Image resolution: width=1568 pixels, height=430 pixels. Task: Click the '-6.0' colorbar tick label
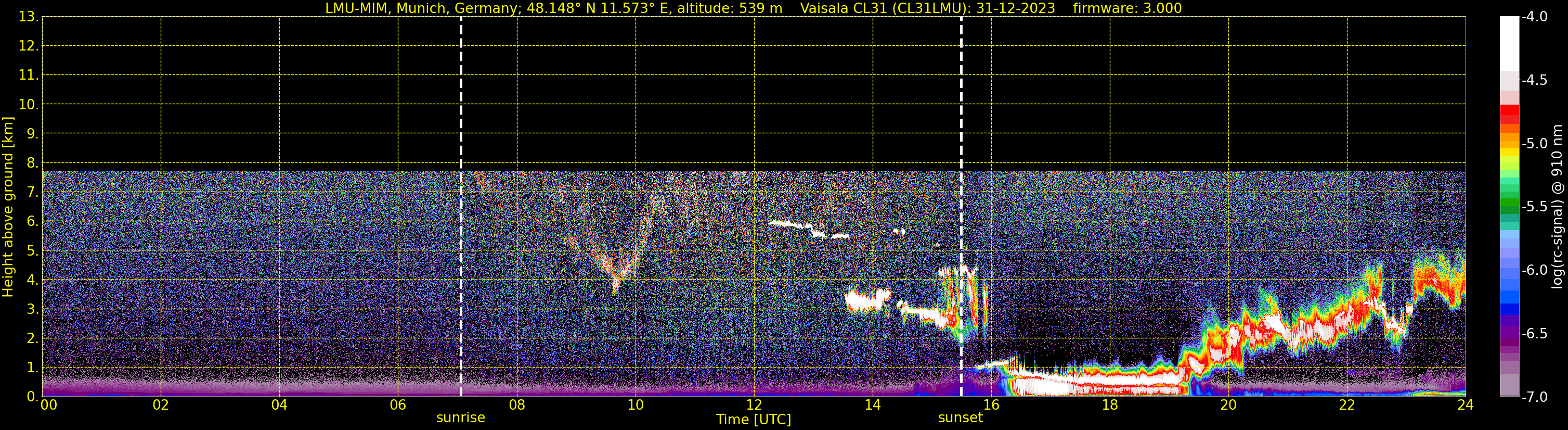(1535, 270)
